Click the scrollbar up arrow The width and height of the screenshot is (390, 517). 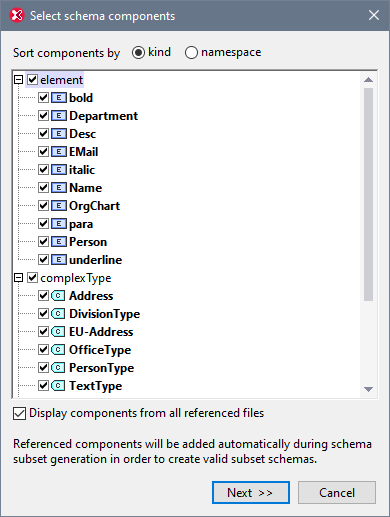tap(368, 80)
